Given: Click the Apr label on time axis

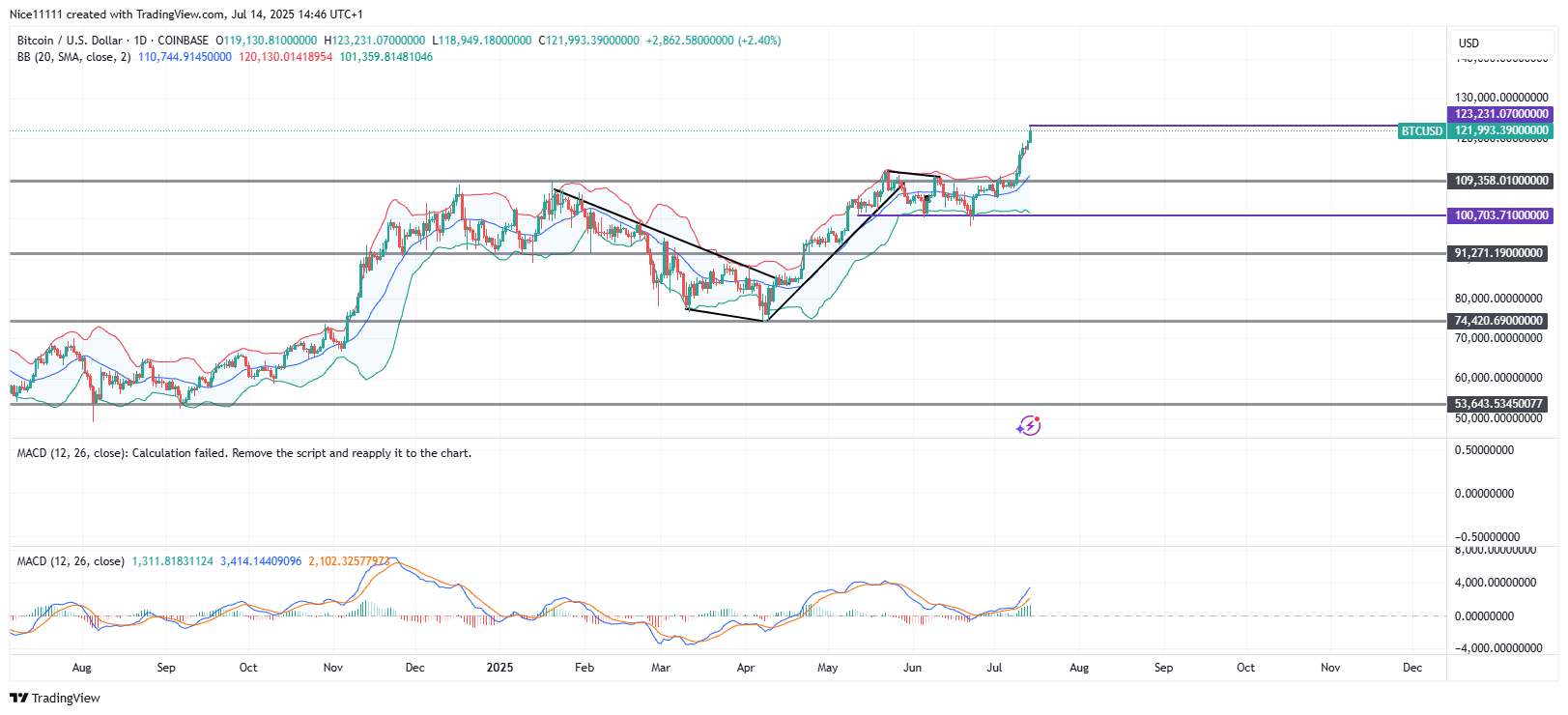Looking at the screenshot, I should pos(746,668).
